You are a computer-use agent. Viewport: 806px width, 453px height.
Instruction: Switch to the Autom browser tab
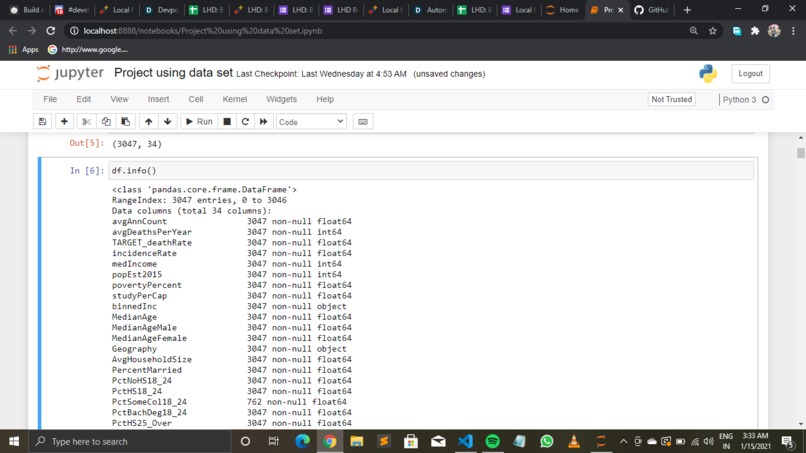click(x=431, y=10)
